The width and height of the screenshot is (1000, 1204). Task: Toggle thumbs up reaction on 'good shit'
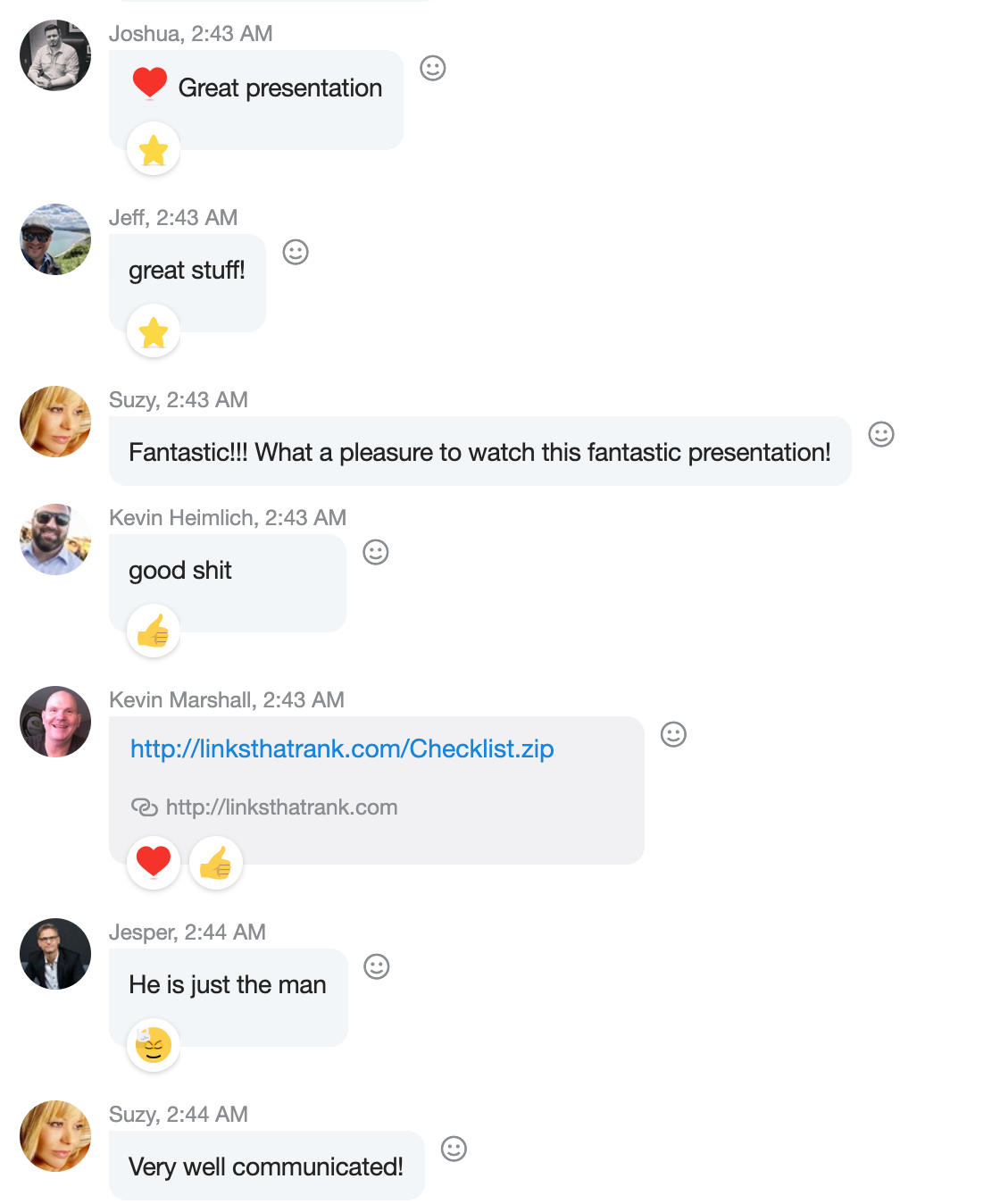[x=154, y=631]
